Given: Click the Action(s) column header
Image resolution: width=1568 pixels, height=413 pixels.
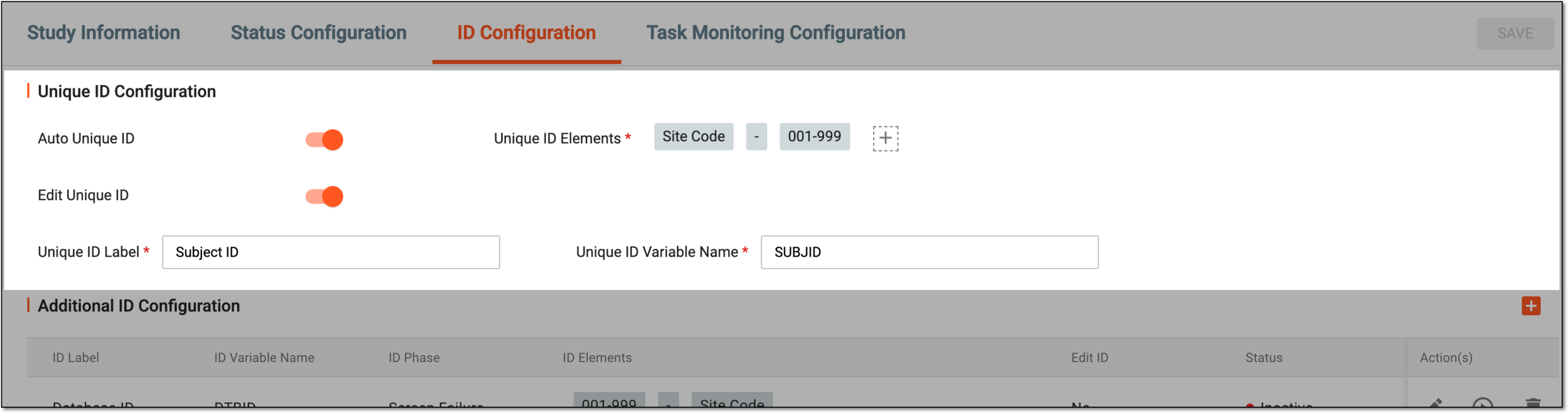Looking at the screenshot, I should click(1446, 358).
